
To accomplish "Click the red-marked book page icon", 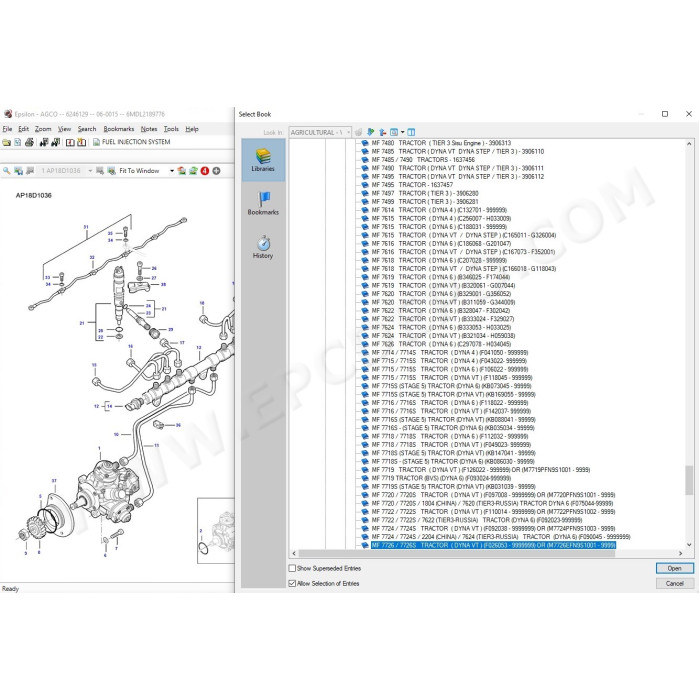I will tap(70, 142).
